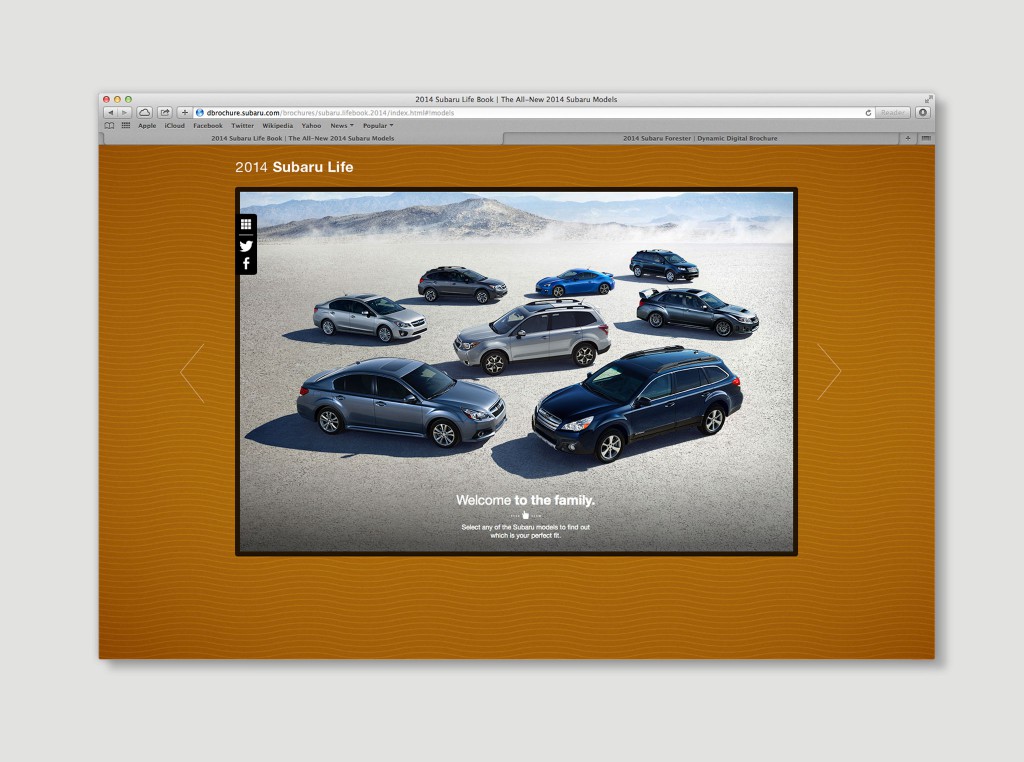This screenshot has height=762, width=1024.
Task: Reload the page with refresh icon
Action: [868, 113]
